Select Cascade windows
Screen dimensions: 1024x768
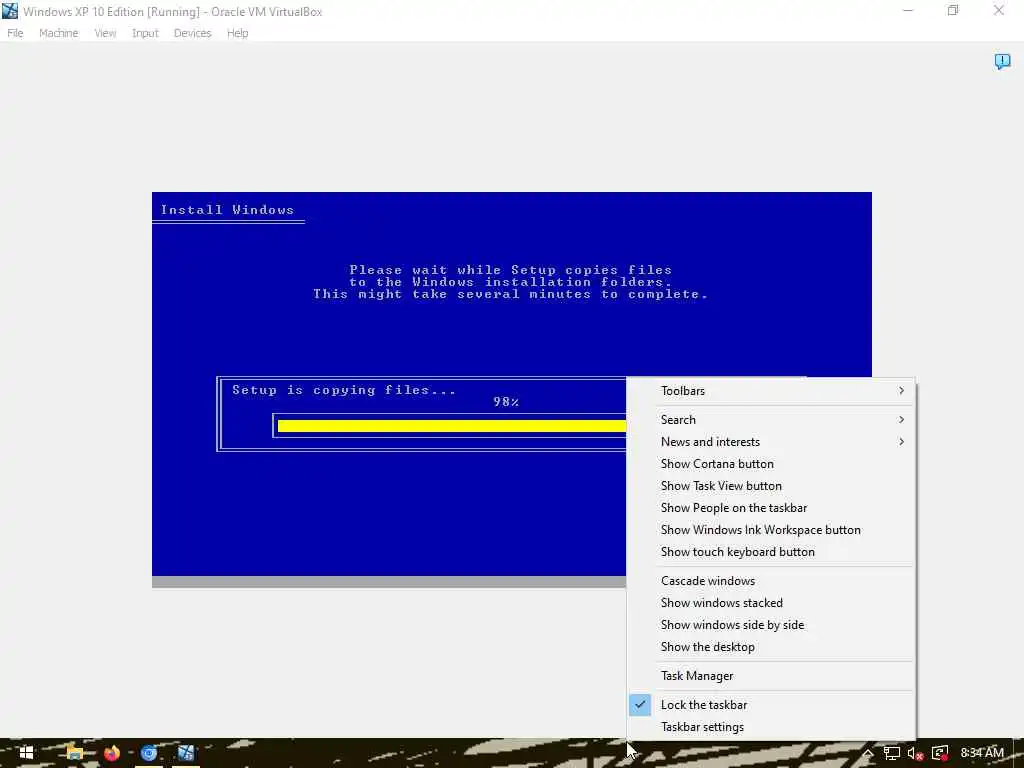pos(771,581)
